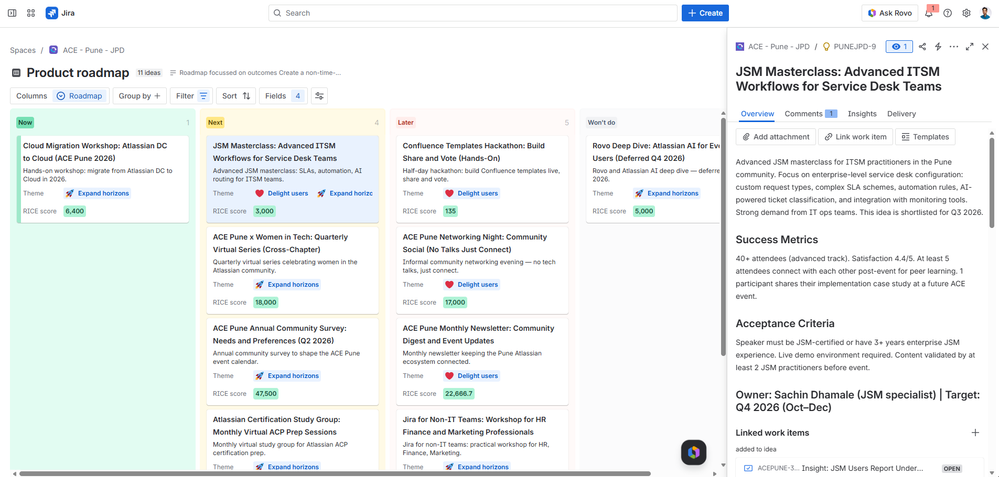Open the help question mark icon
The image size is (999, 477).
pos(947,13)
